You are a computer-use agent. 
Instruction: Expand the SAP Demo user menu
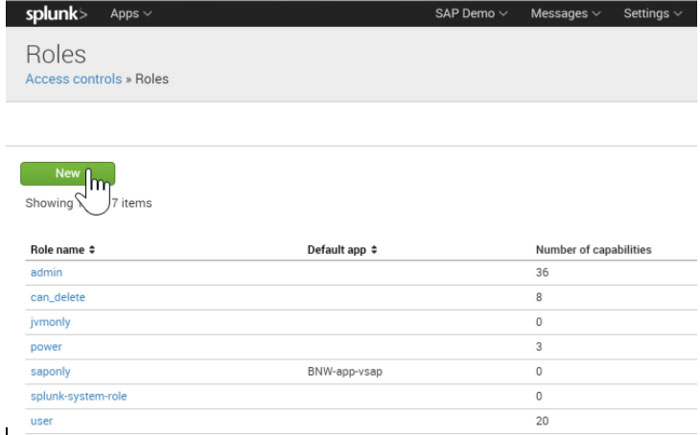pos(471,13)
